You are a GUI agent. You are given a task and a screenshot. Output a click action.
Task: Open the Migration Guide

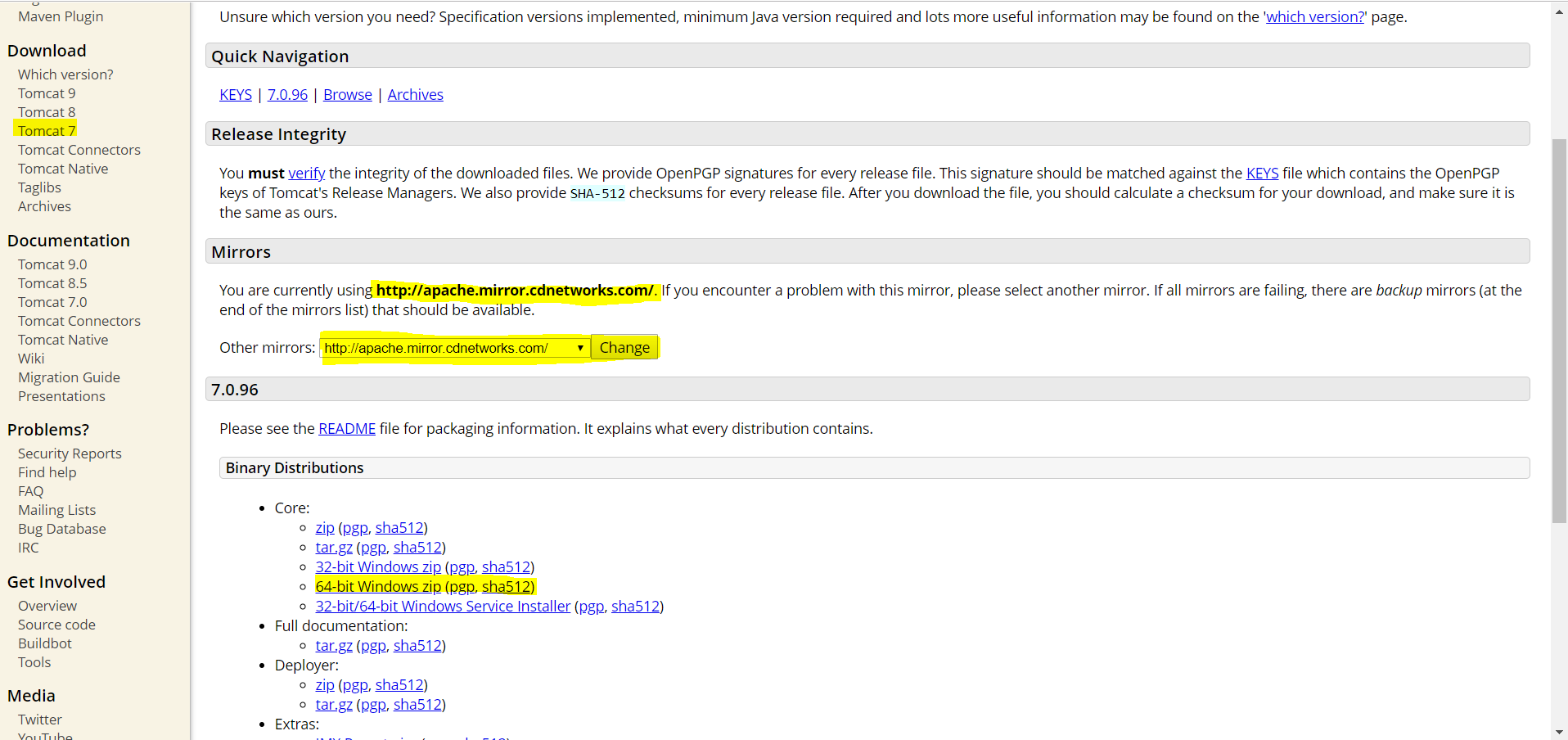coord(69,377)
